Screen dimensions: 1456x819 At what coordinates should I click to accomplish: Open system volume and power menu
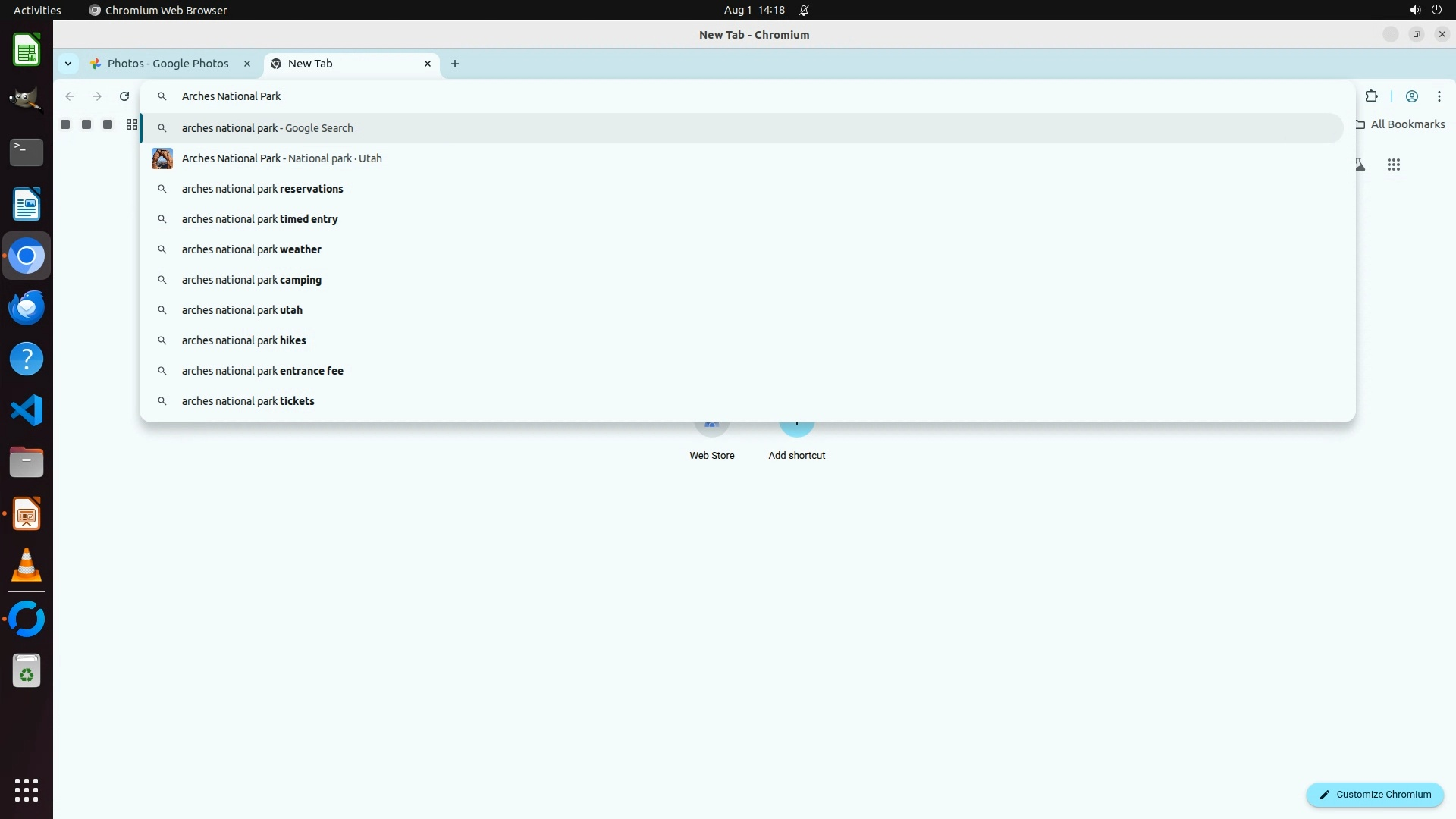click(x=1425, y=10)
